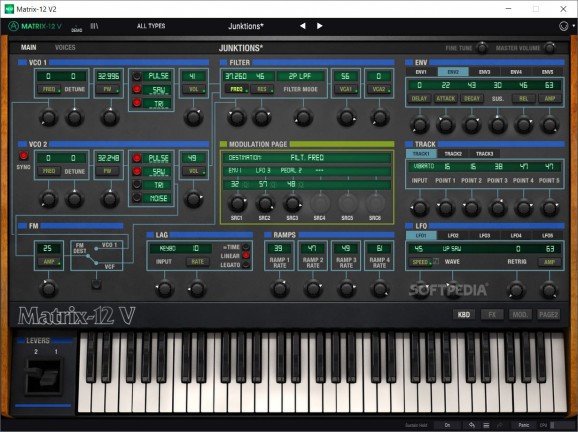Click the VCA1 knob in Filter section
Image resolution: width=578 pixels, height=432 pixels.
pos(346,117)
